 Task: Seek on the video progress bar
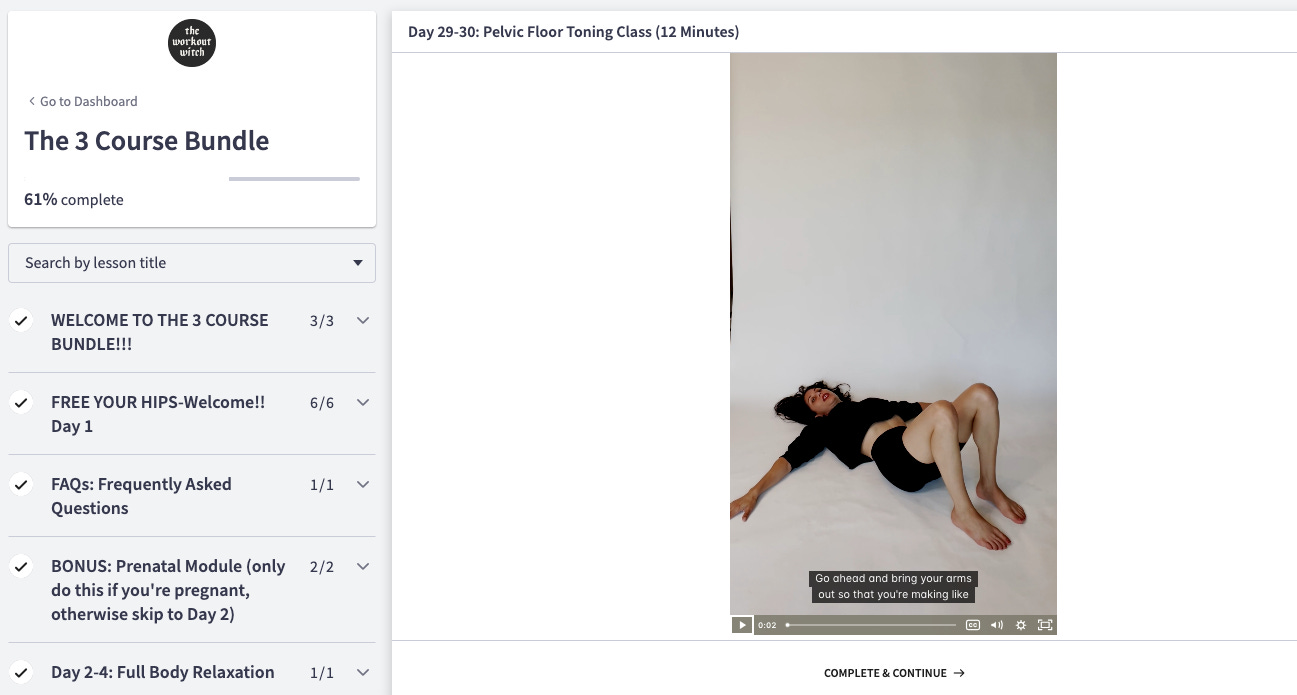pos(871,625)
